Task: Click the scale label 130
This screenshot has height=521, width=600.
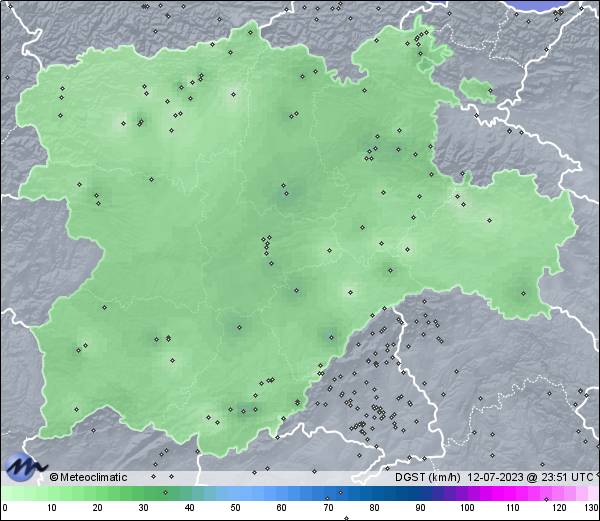Action: click(x=592, y=508)
